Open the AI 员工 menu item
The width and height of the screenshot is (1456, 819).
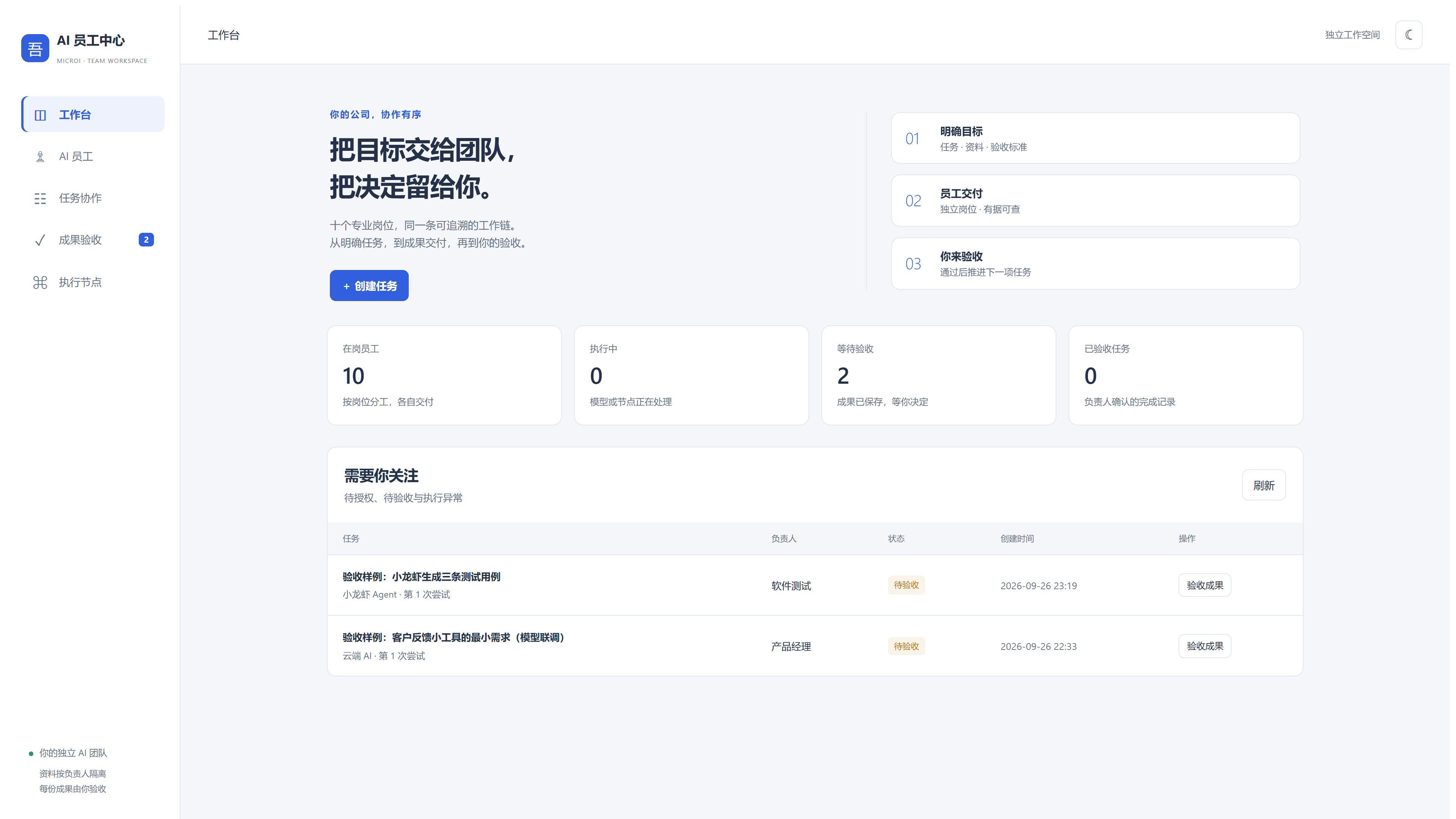[93, 157]
